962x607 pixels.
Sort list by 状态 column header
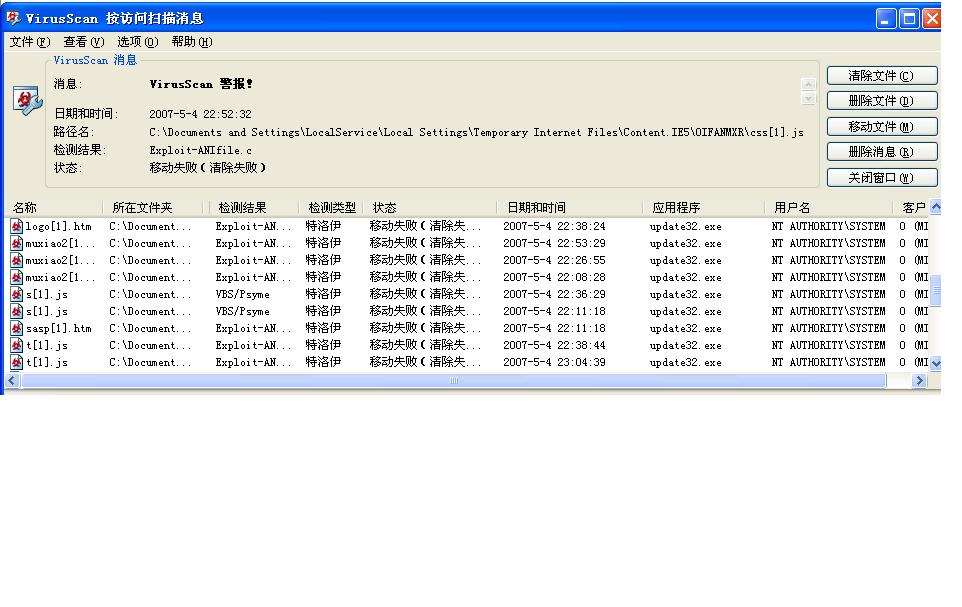click(430, 207)
